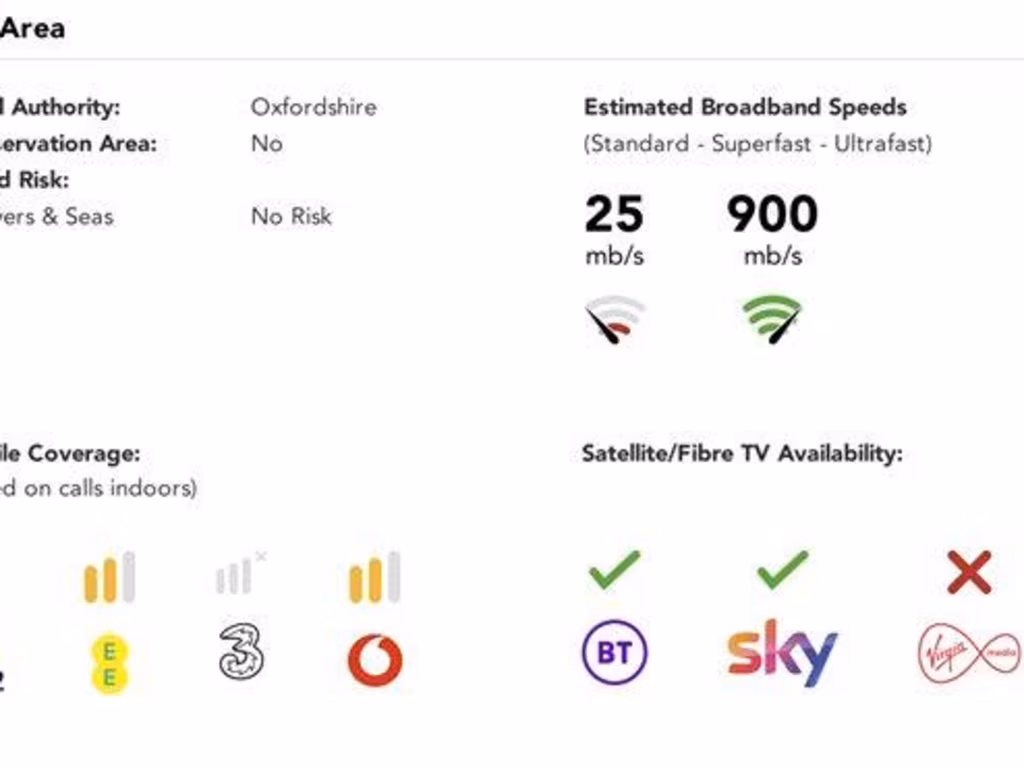Click the EE network logo
Viewport: 1024px width, 768px height.
coord(110,664)
